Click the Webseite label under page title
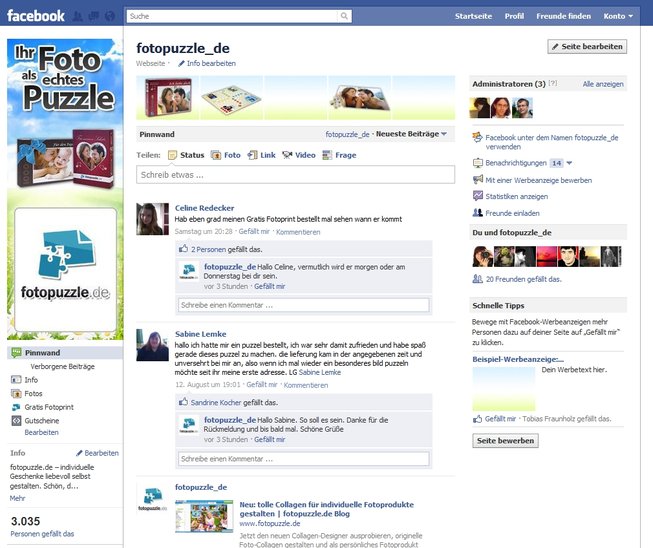 click(x=150, y=63)
